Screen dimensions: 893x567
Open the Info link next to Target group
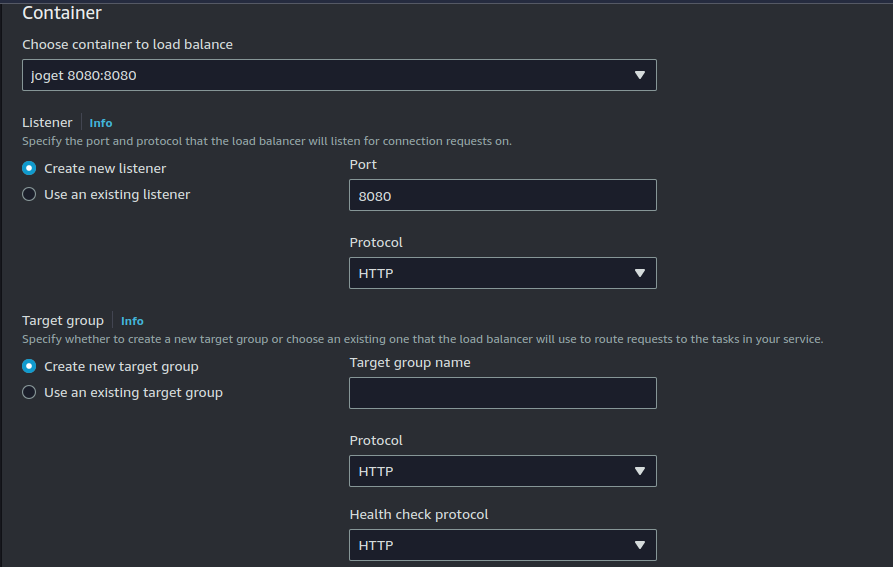132,321
